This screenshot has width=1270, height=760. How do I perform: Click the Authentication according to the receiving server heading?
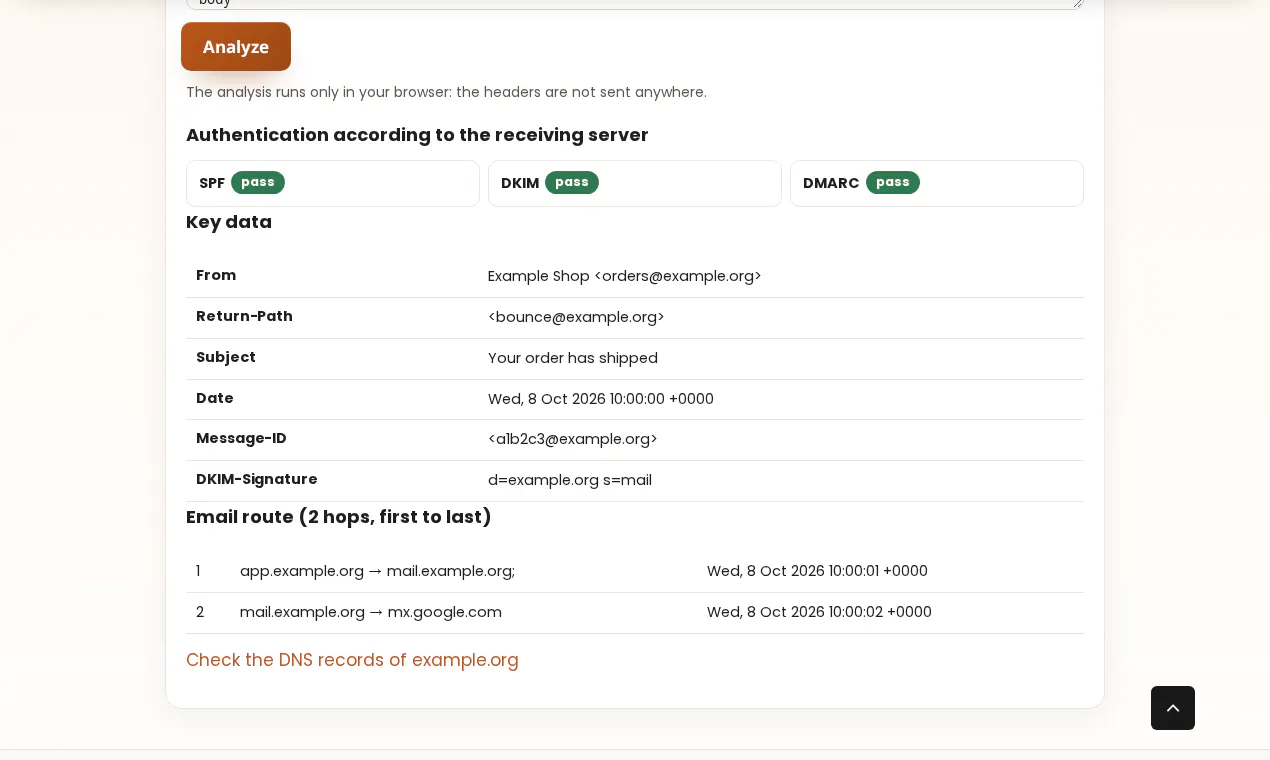point(417,135)
